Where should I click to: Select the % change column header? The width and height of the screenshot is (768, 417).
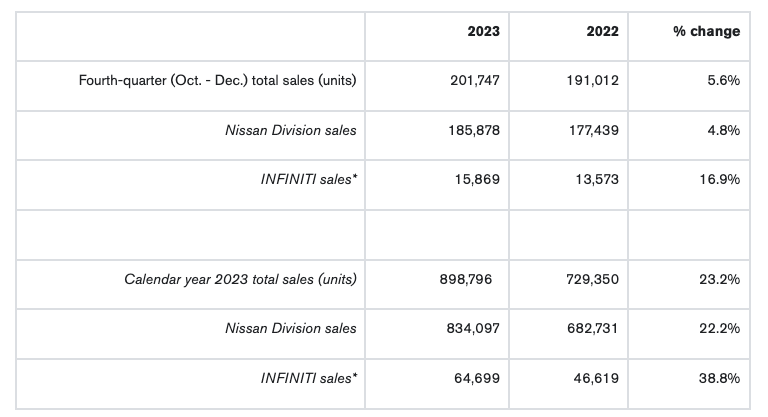click(707, 31)
